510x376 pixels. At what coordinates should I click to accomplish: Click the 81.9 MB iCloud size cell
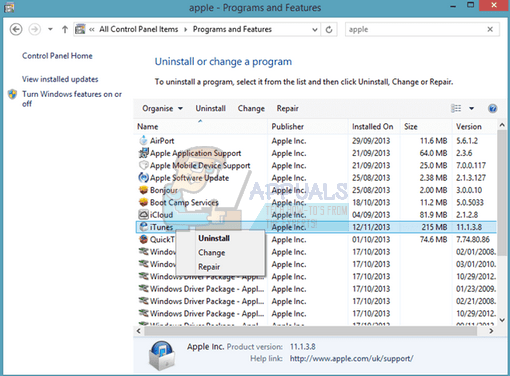[433, 215]
